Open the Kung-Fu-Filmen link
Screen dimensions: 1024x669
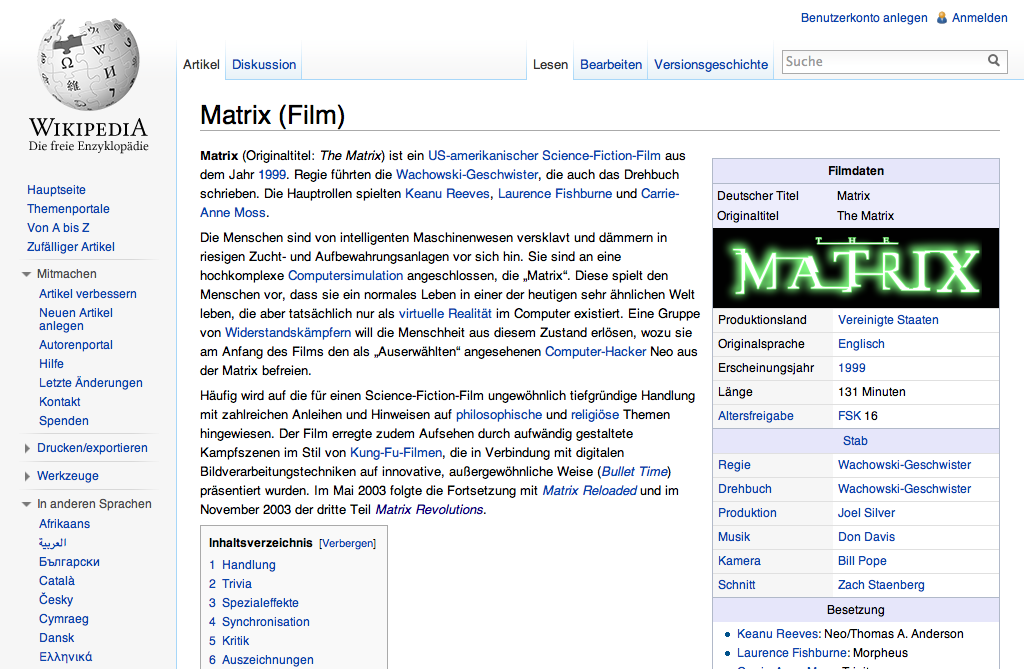coord(396,453)
